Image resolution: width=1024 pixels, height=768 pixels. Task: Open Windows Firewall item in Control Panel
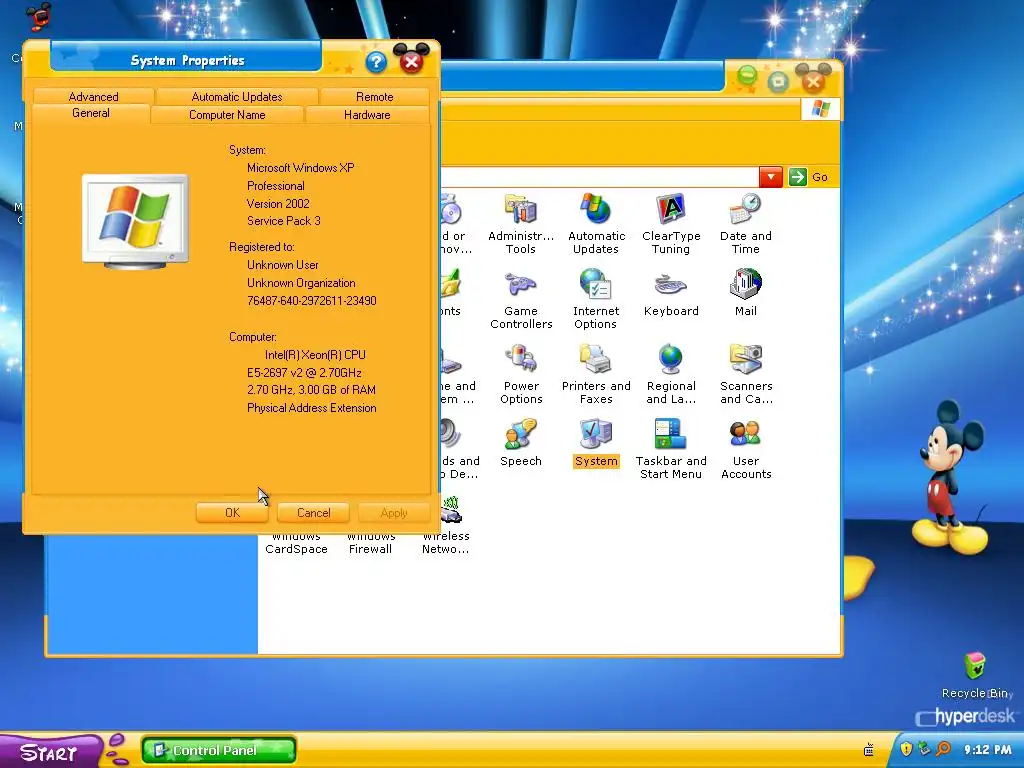pyautogui.click(x=370, y=543)
